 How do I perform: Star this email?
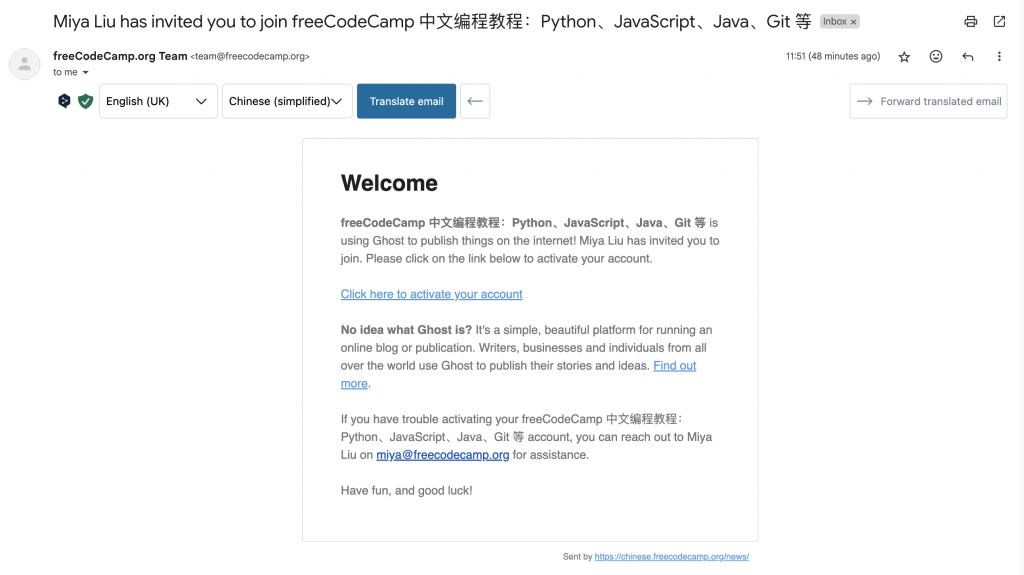(904, 57)
